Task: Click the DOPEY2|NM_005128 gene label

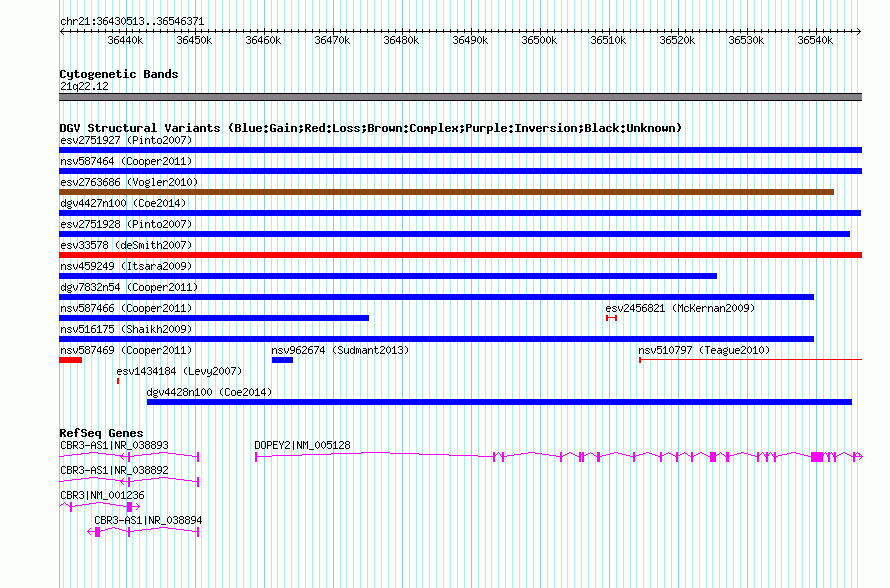Action: click(303, 446)
